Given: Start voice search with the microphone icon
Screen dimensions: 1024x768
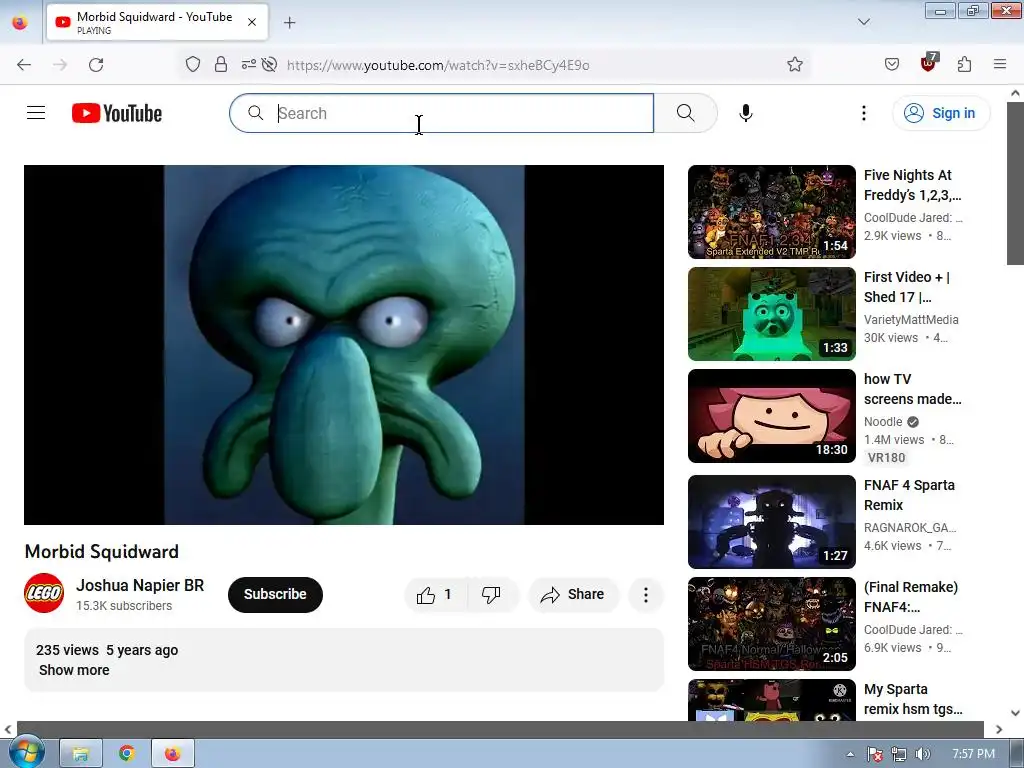Looking at the screenshot, I should (x=746, y=113).
